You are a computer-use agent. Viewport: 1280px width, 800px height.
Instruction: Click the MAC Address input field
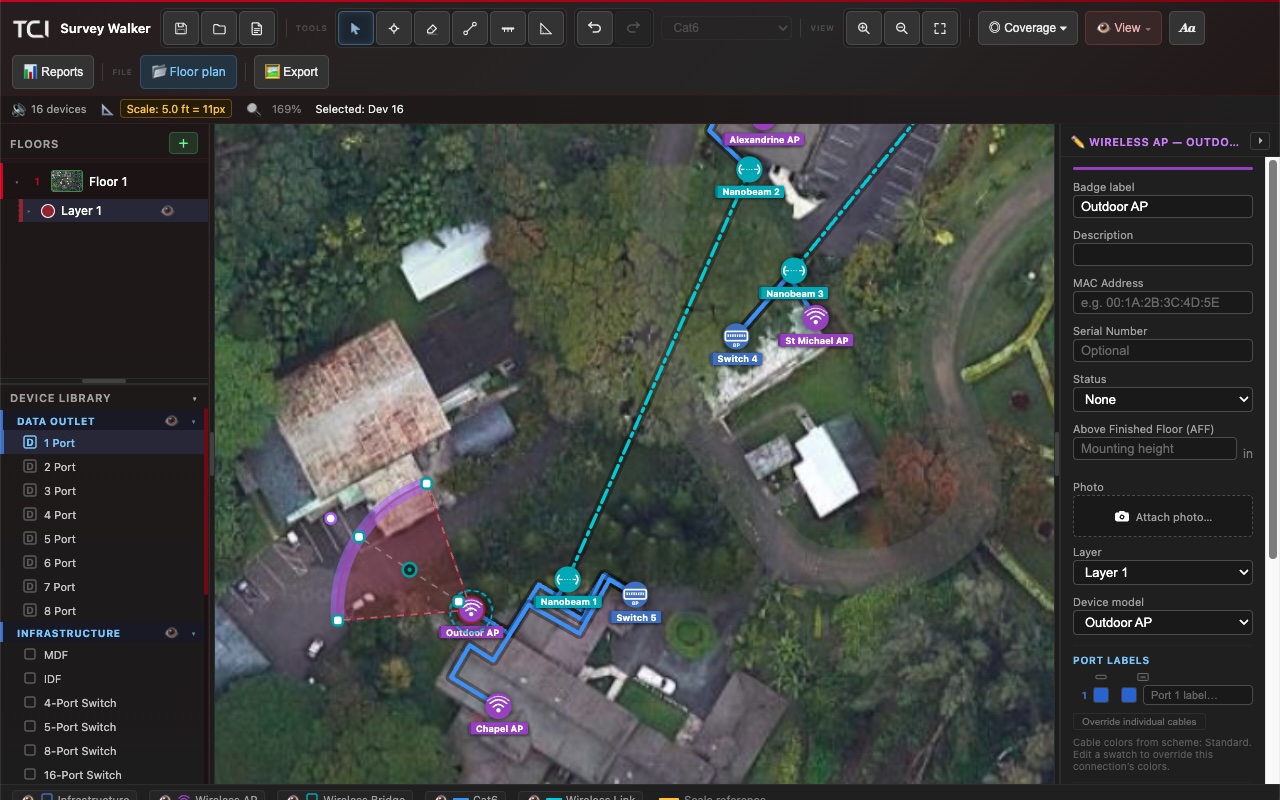[x=1162, y=302]
